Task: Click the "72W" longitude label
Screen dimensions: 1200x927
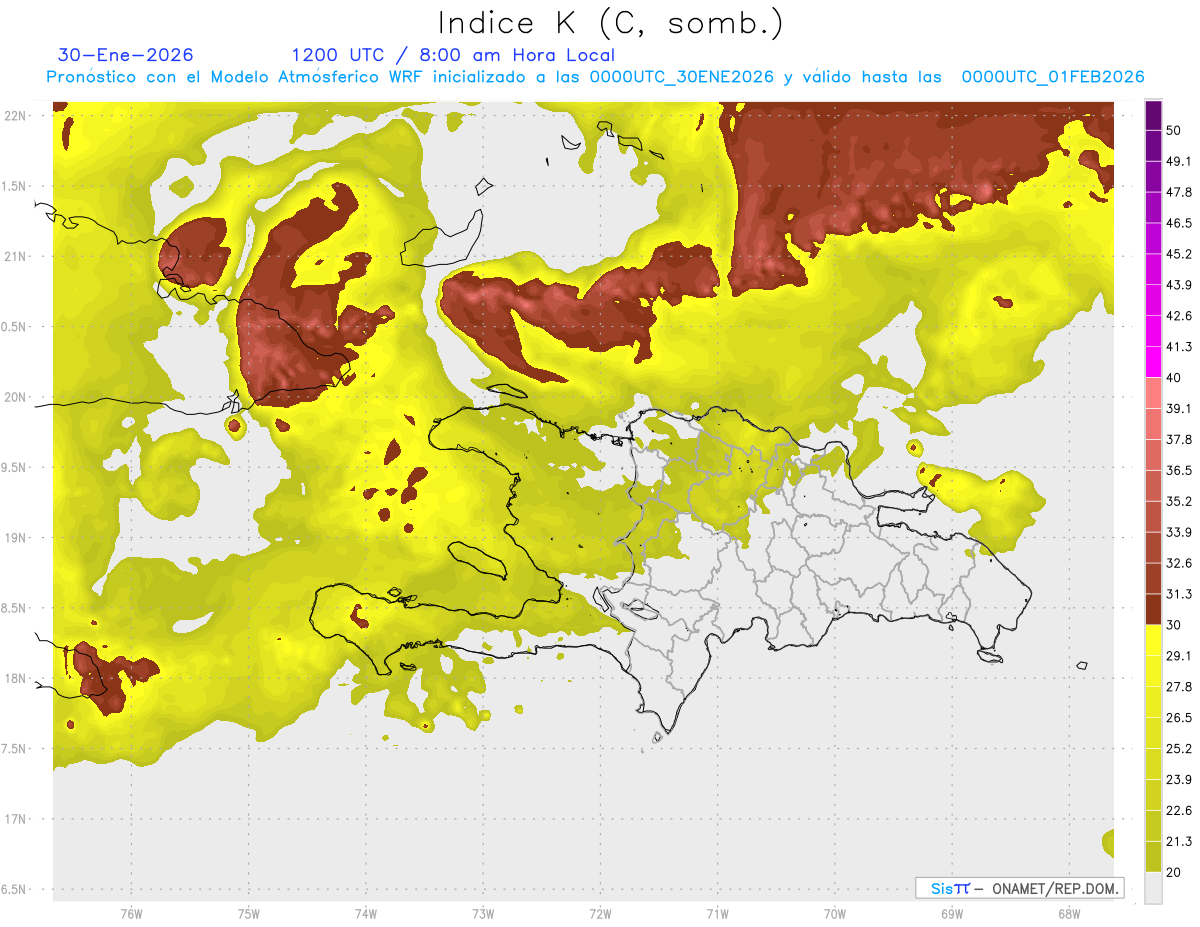Action: [x=600, y=913]
